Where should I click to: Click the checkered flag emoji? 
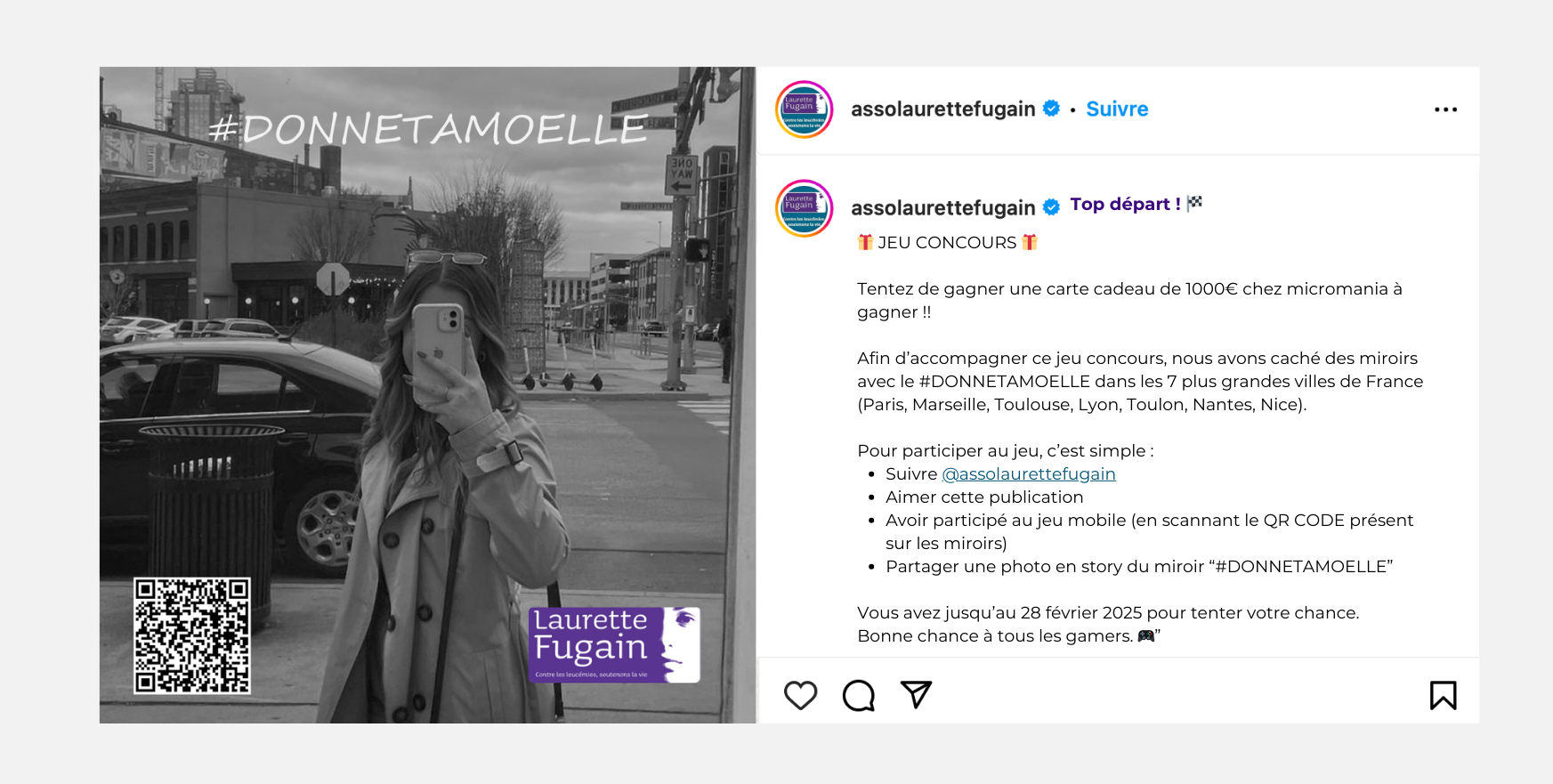[x=1194, y=203]
